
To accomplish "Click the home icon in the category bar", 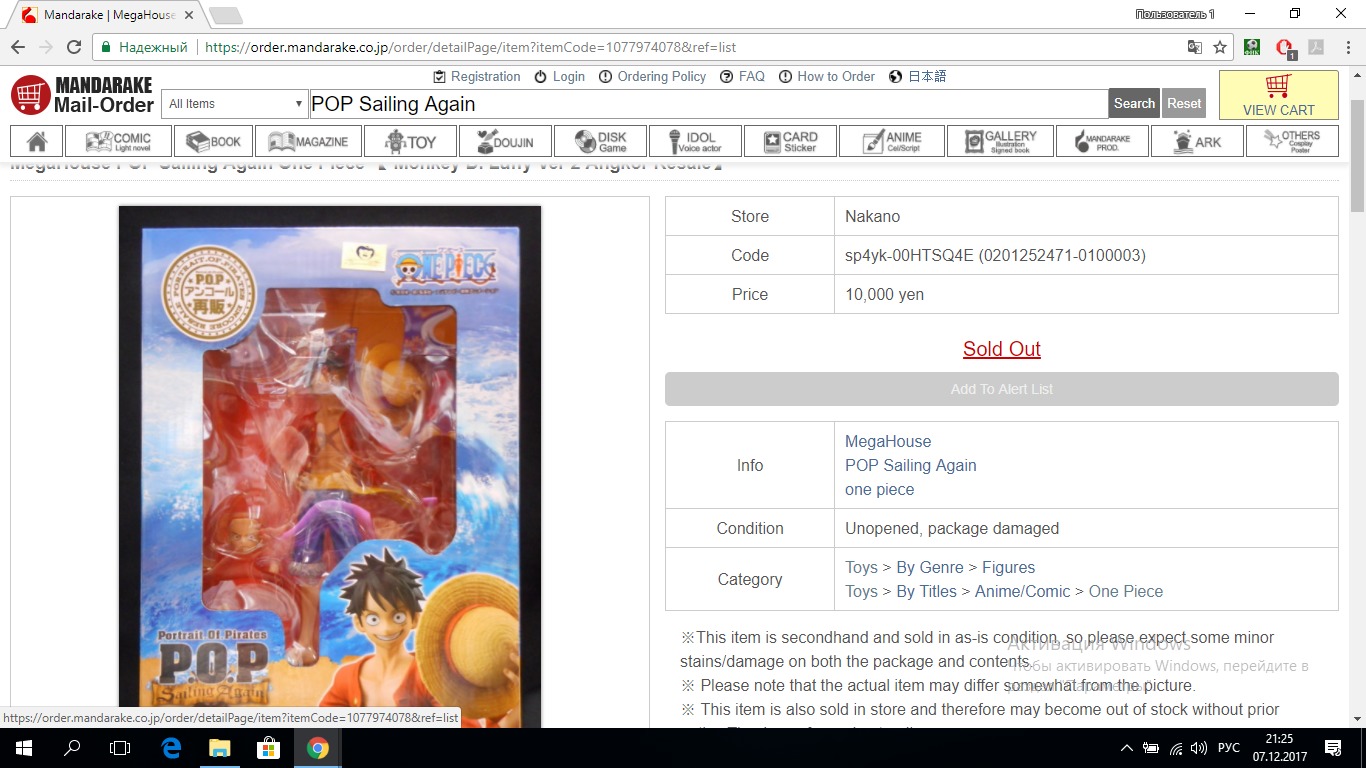I will point(37,141).
